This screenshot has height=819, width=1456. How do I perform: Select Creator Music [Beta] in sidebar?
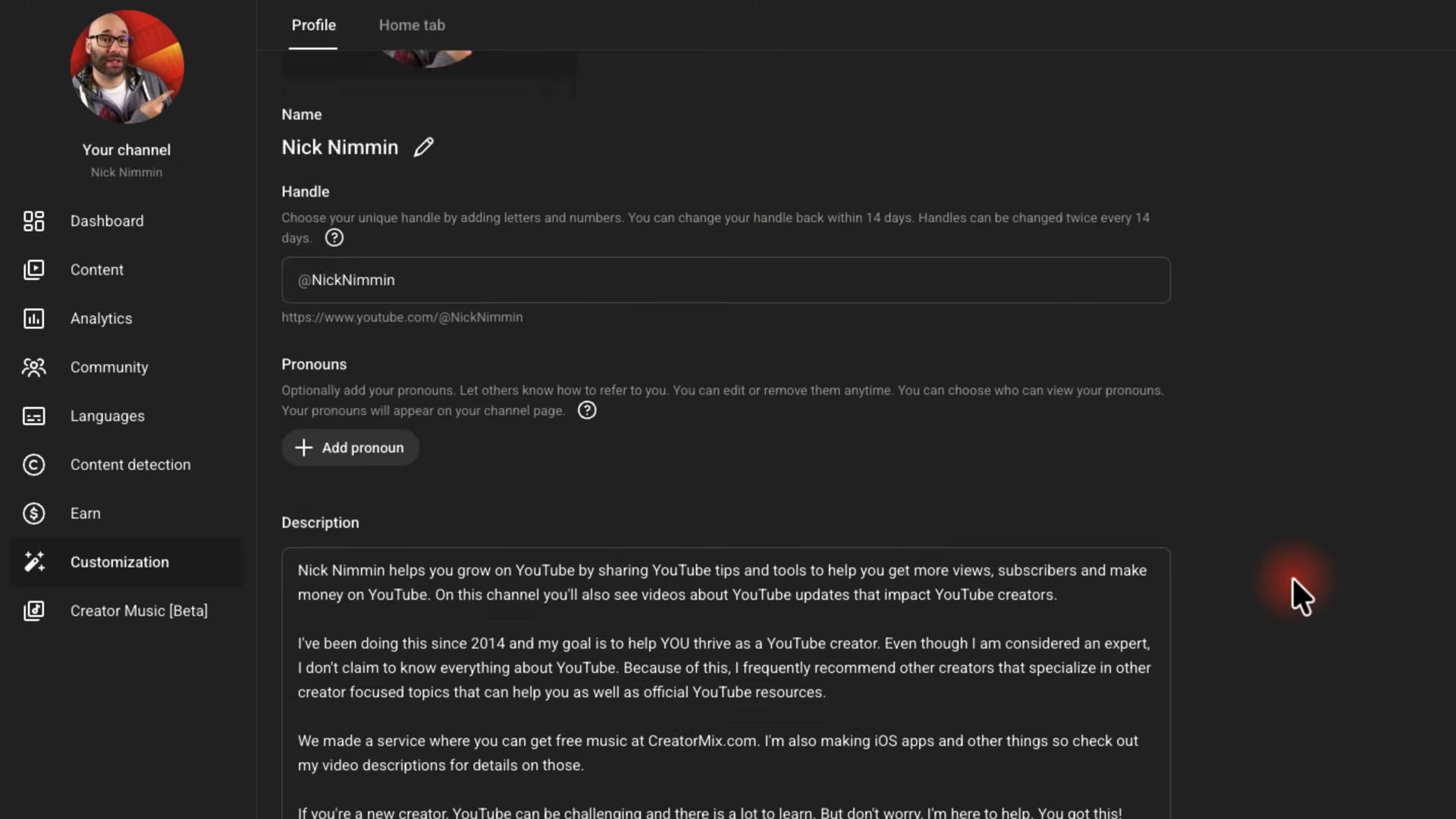tap(139, 610)
